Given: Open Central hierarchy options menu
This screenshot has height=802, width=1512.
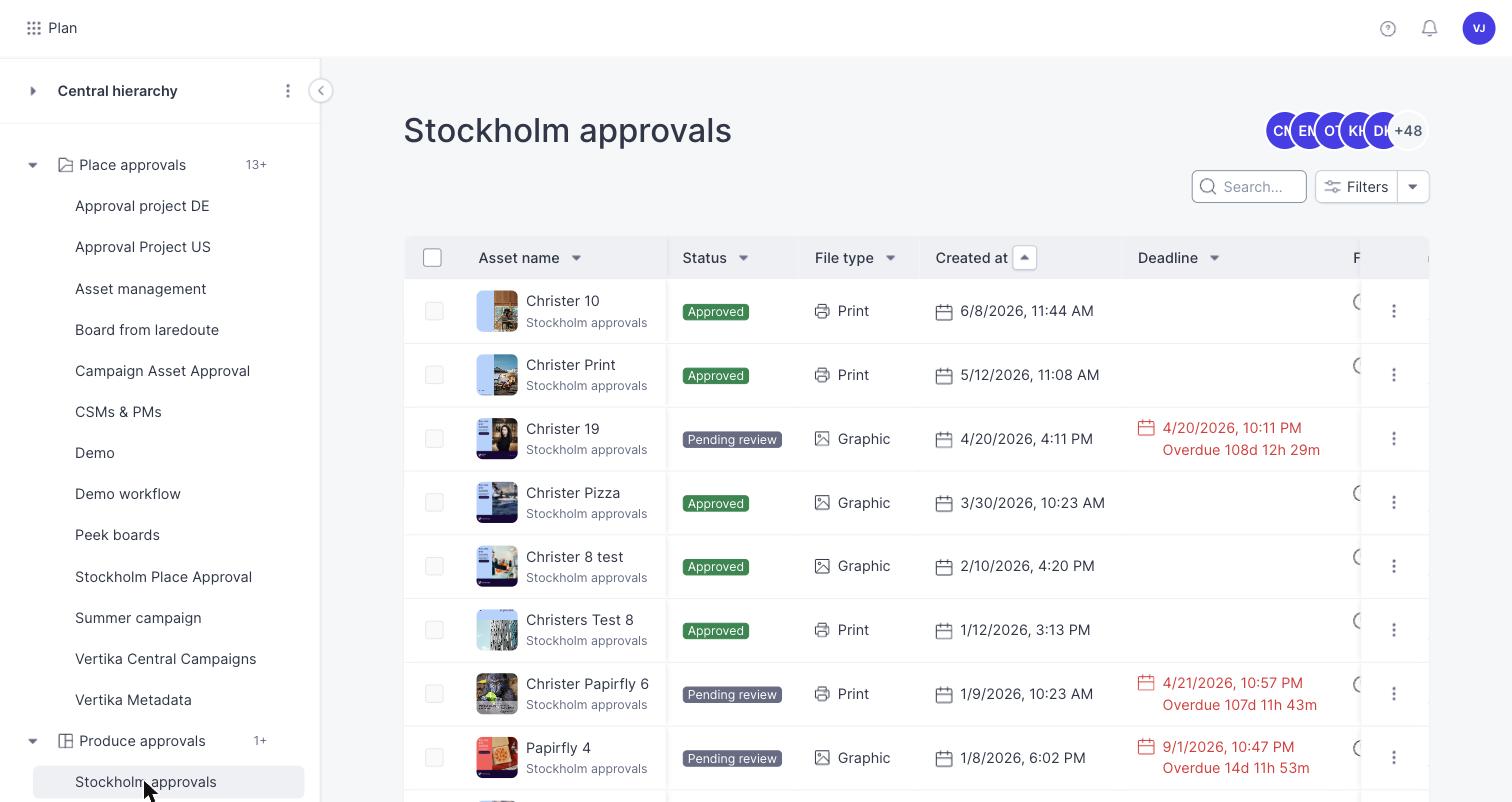Looking at the screenshot, I should [288, 91].
